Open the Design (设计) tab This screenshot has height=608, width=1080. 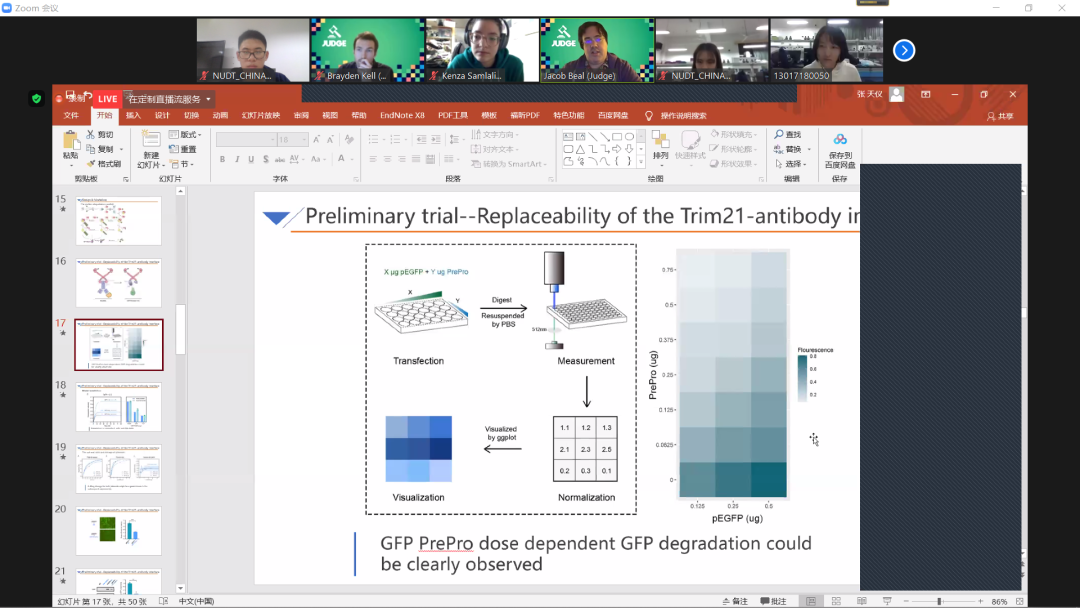[162, 116]
